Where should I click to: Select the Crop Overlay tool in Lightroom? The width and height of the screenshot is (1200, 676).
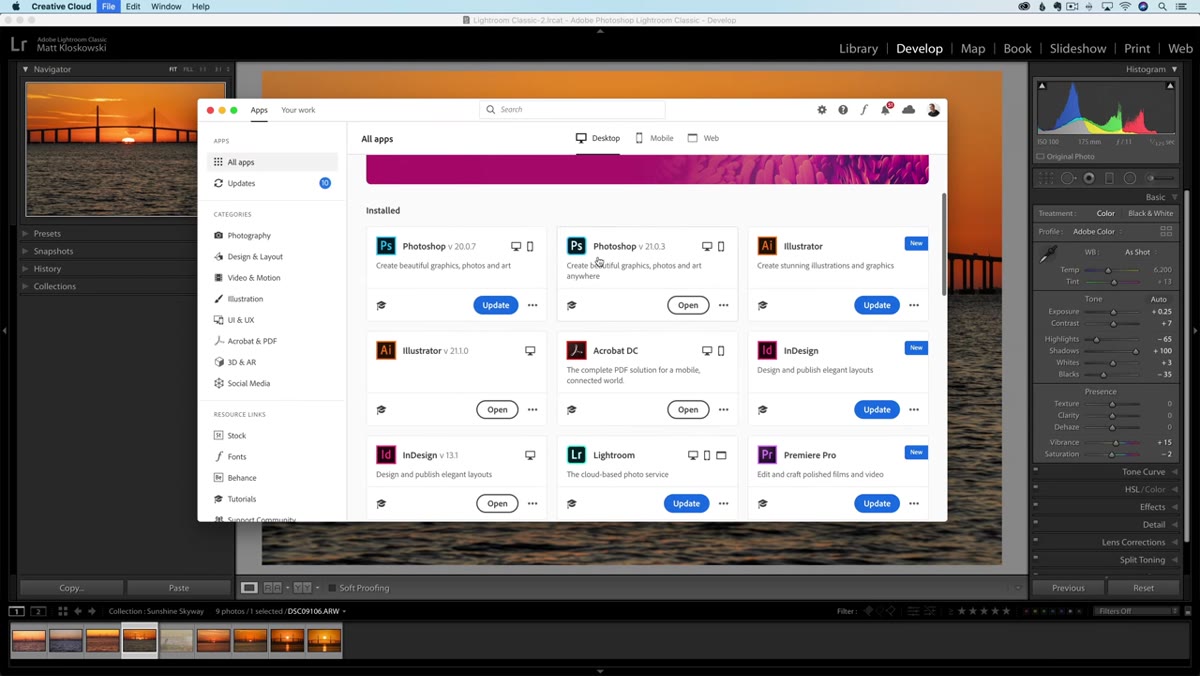tap(1046, 178)
